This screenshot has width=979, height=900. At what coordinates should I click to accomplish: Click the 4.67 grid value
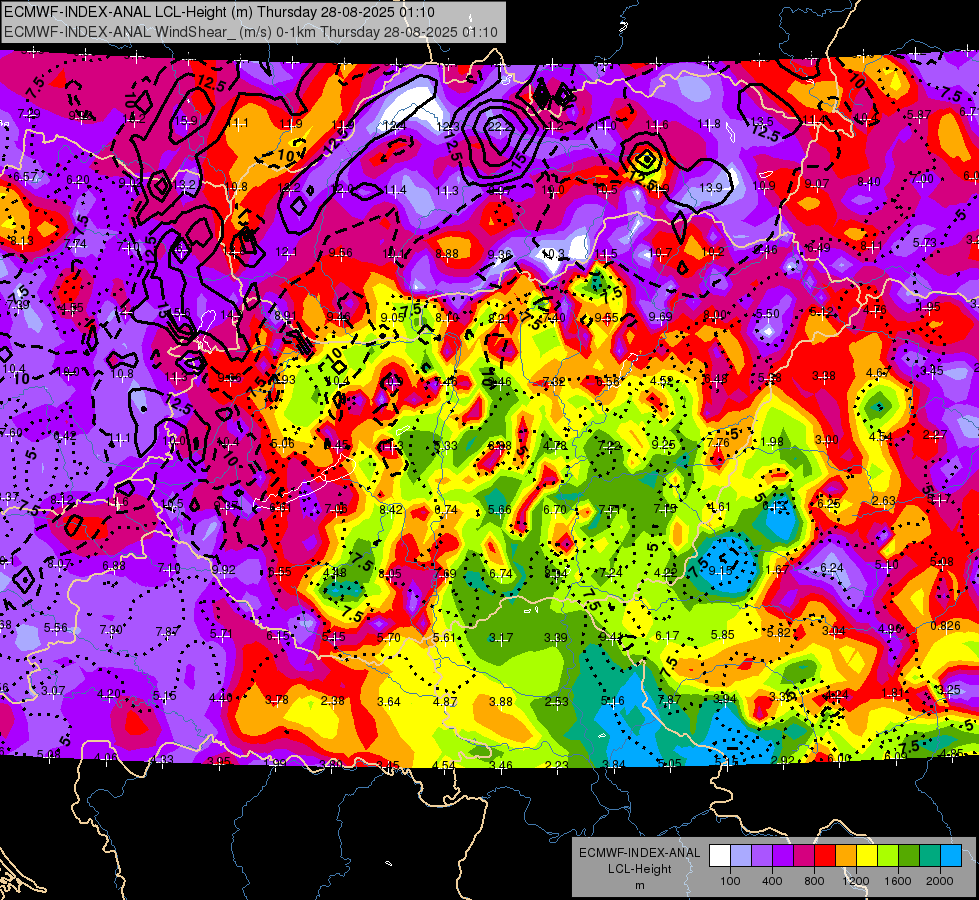878,373
